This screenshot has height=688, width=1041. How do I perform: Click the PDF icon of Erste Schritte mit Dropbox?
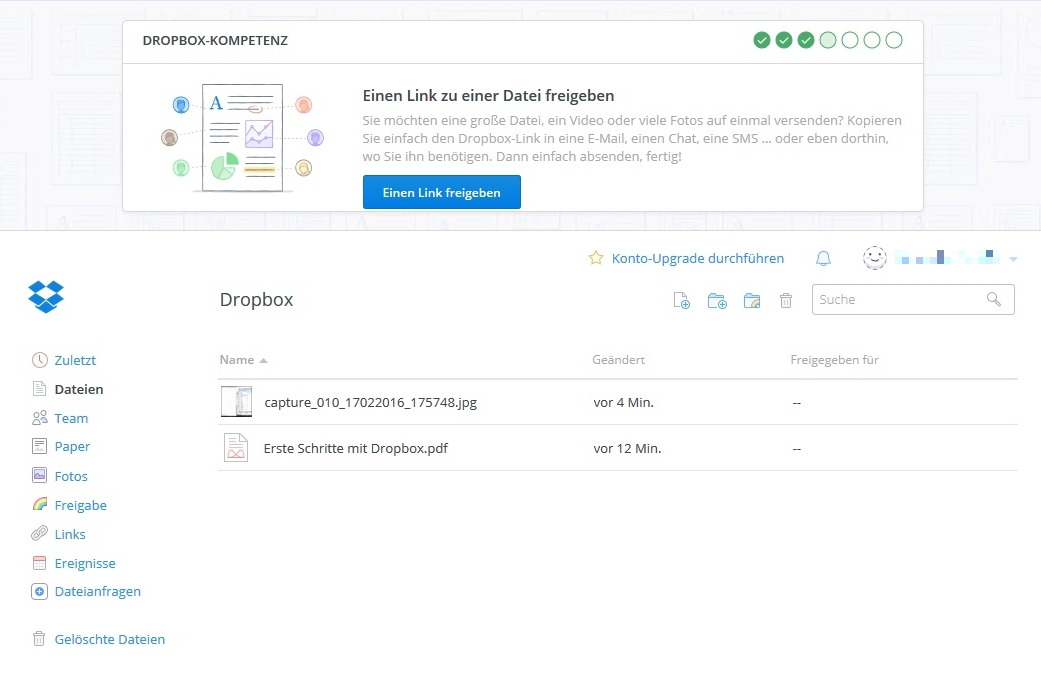pyautogui.click(x=236, y=448)
